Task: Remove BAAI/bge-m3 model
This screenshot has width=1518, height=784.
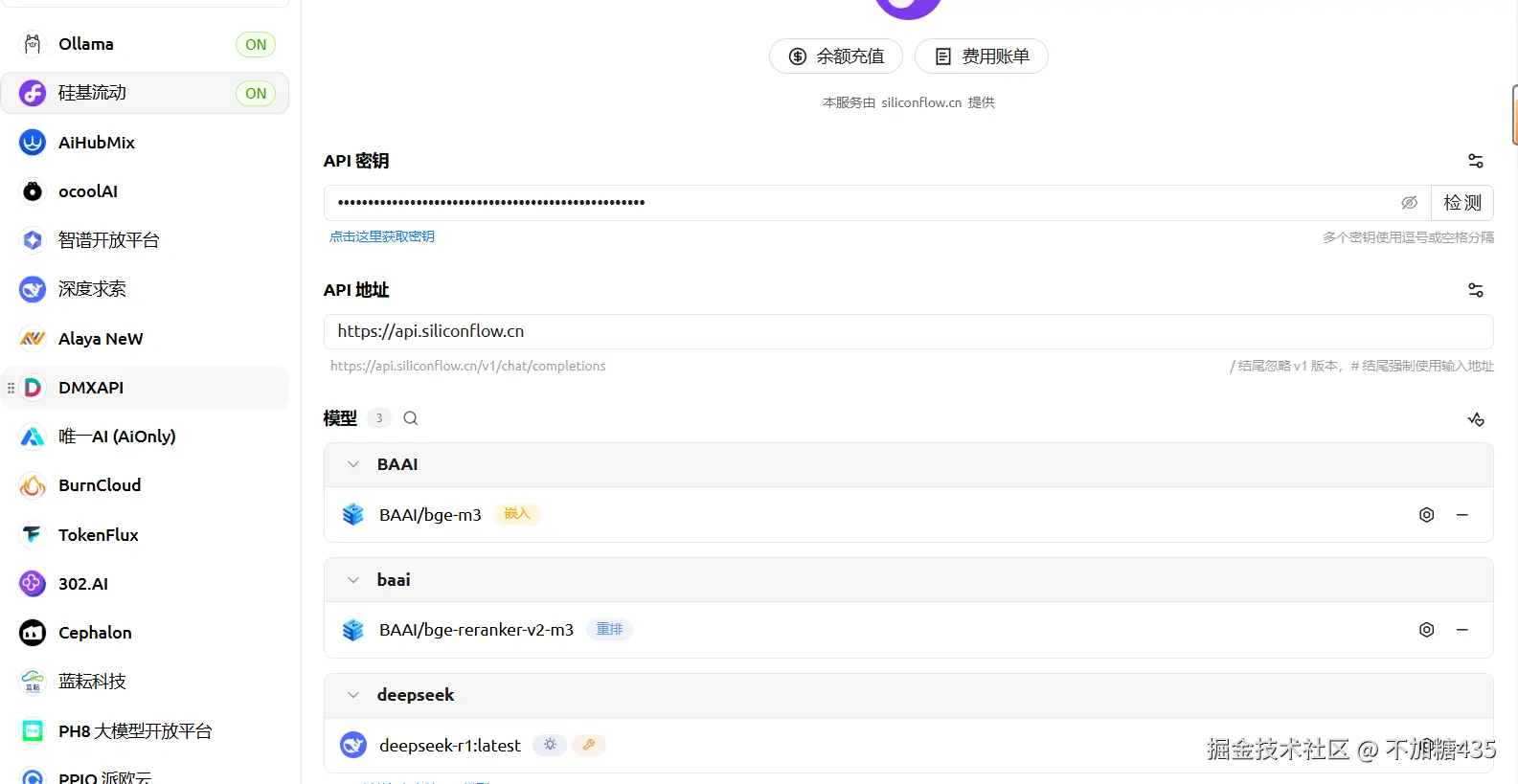Action: [x=1462, y=515]
